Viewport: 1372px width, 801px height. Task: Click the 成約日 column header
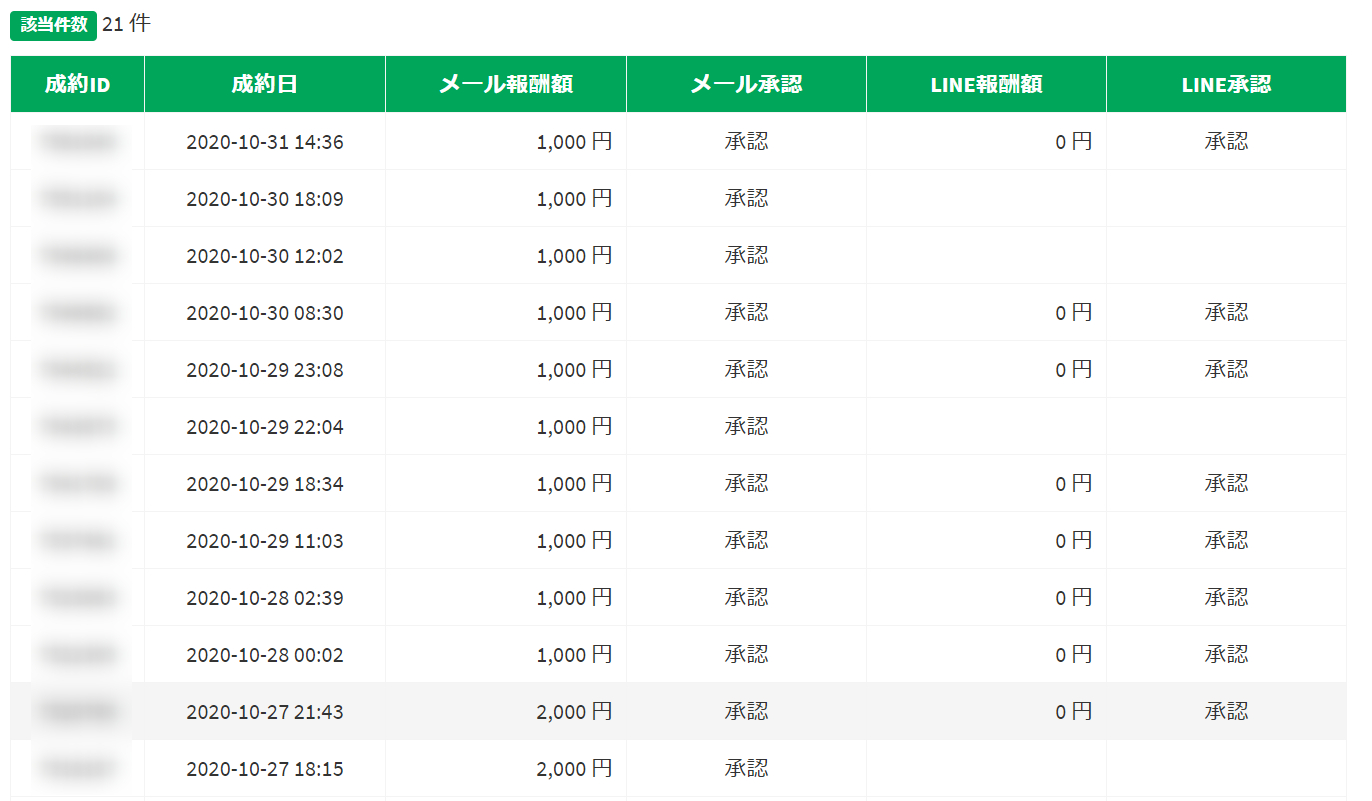(264, 84)
